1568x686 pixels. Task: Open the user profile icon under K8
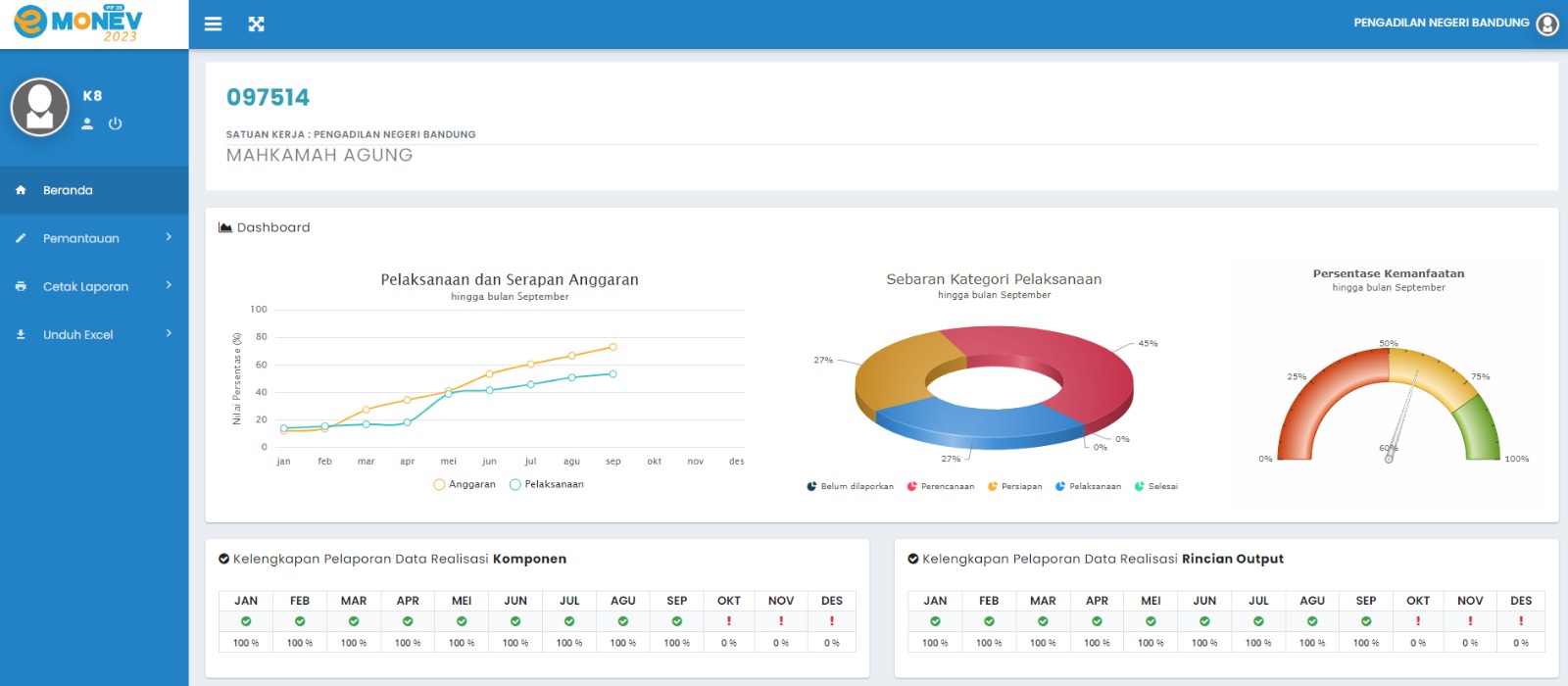(x=87, y=123)
